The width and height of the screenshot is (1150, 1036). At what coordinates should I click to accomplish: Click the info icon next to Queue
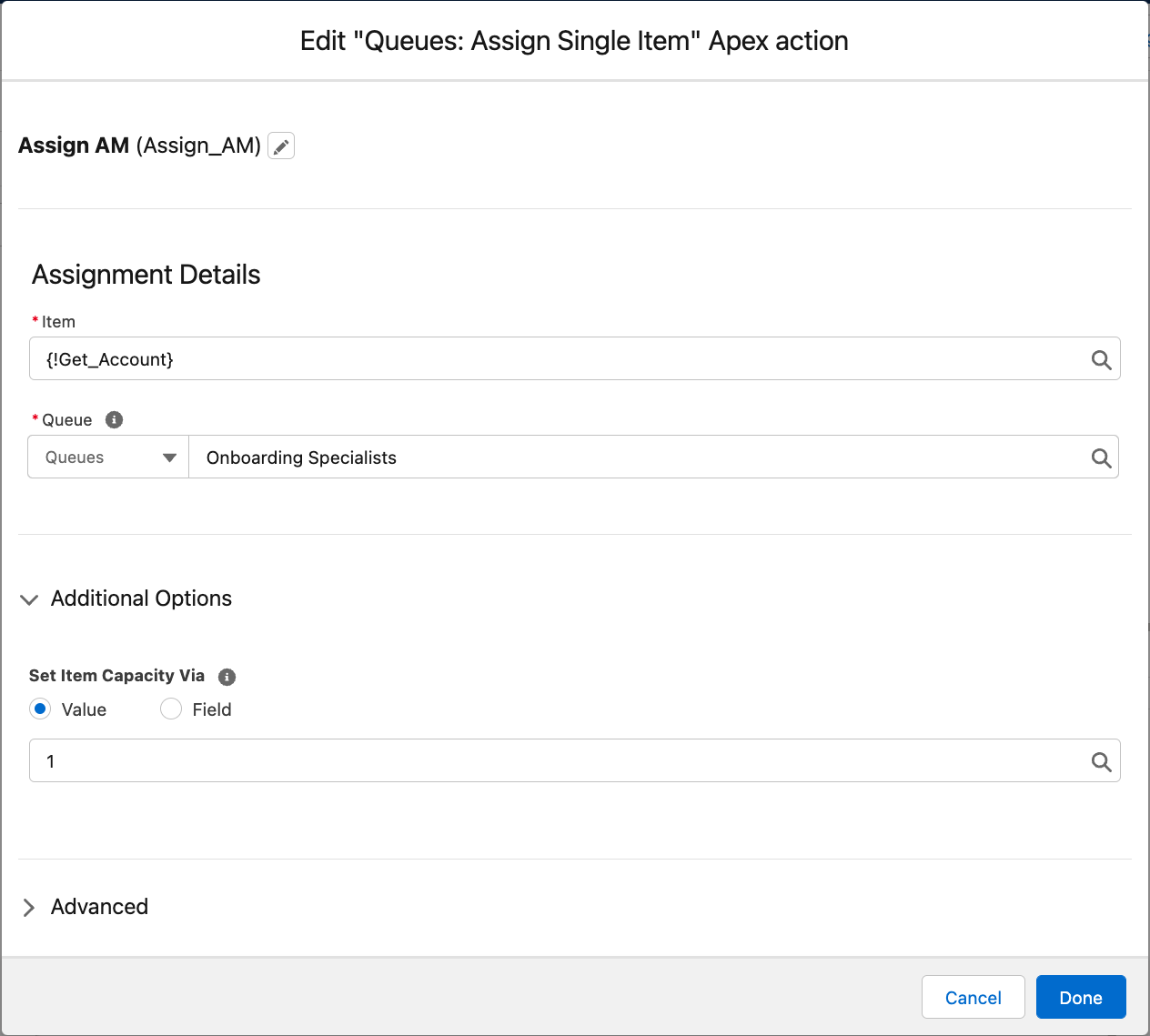click(x=114, y=419)
